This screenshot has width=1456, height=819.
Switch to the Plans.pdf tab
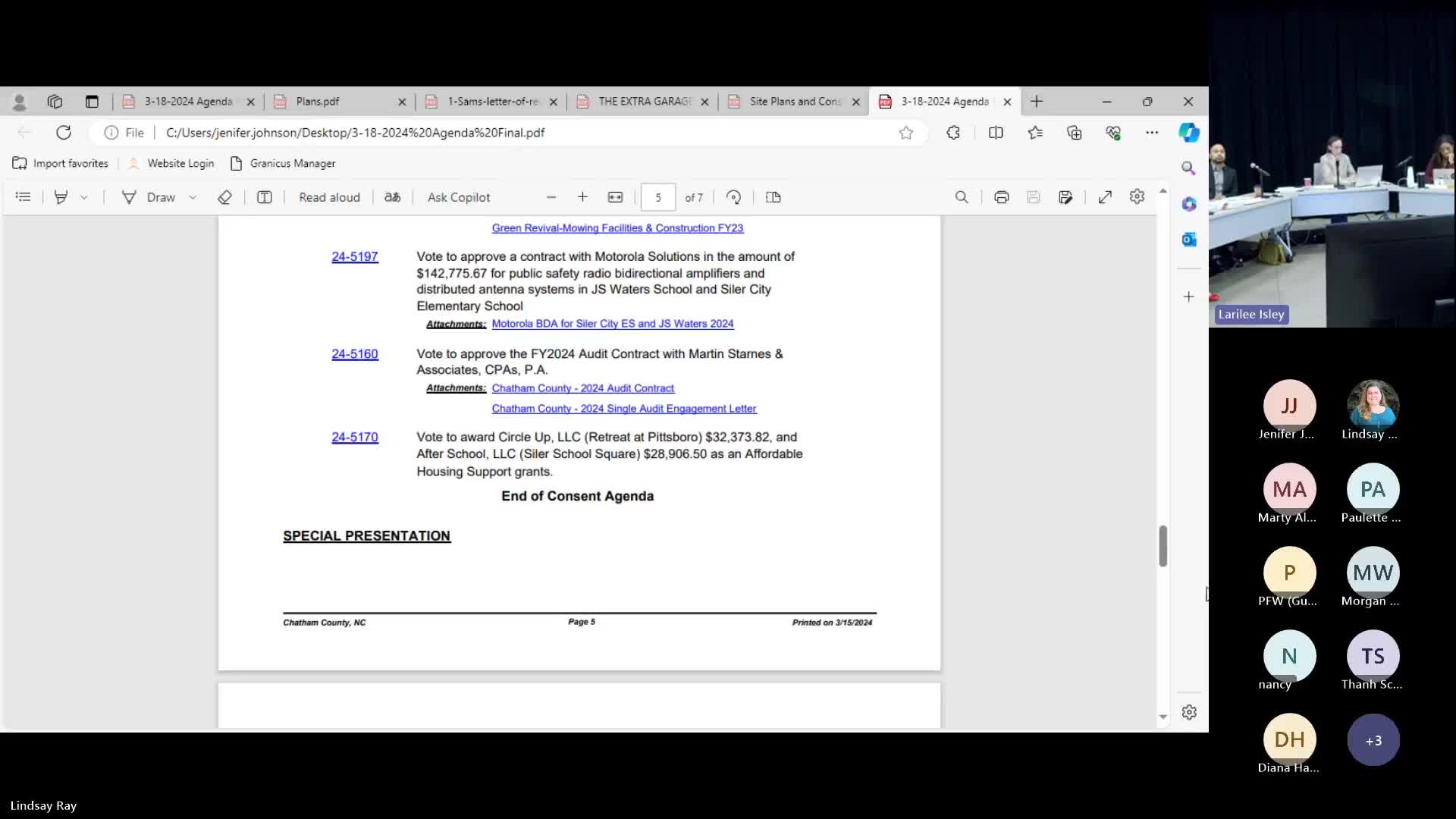(x=340, y=102)
